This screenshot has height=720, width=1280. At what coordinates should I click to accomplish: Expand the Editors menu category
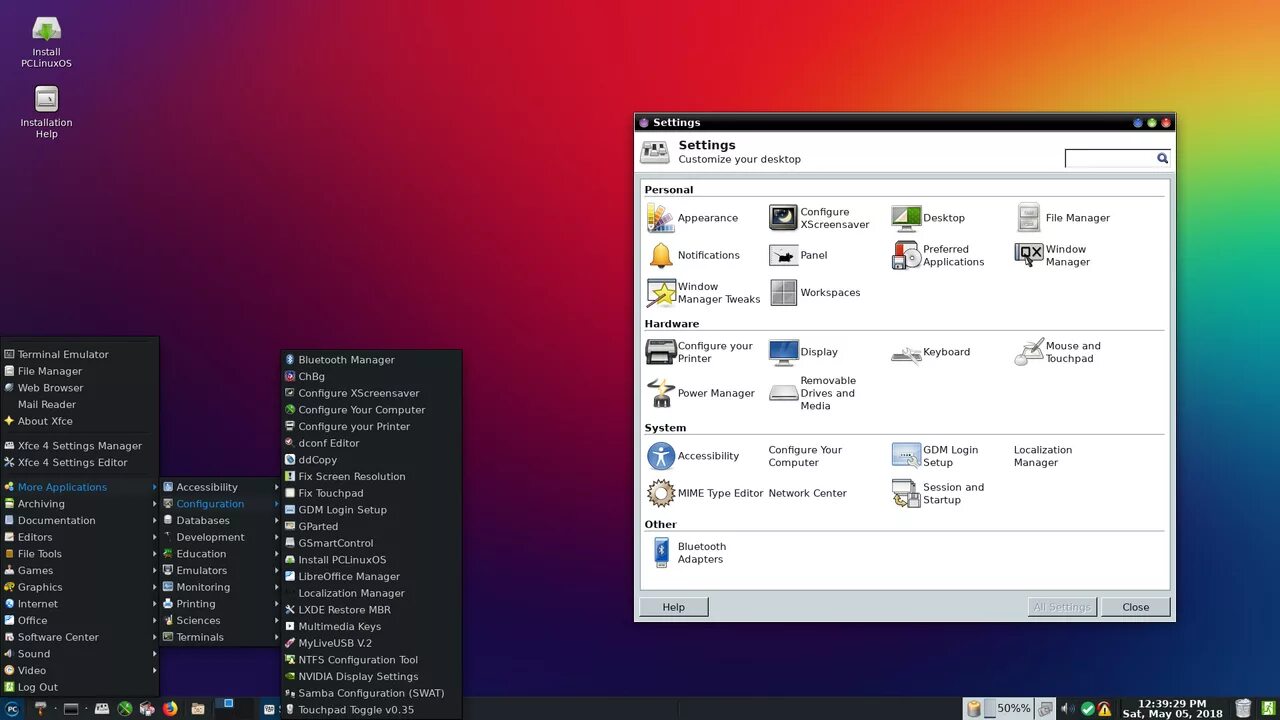click(80, 537)
